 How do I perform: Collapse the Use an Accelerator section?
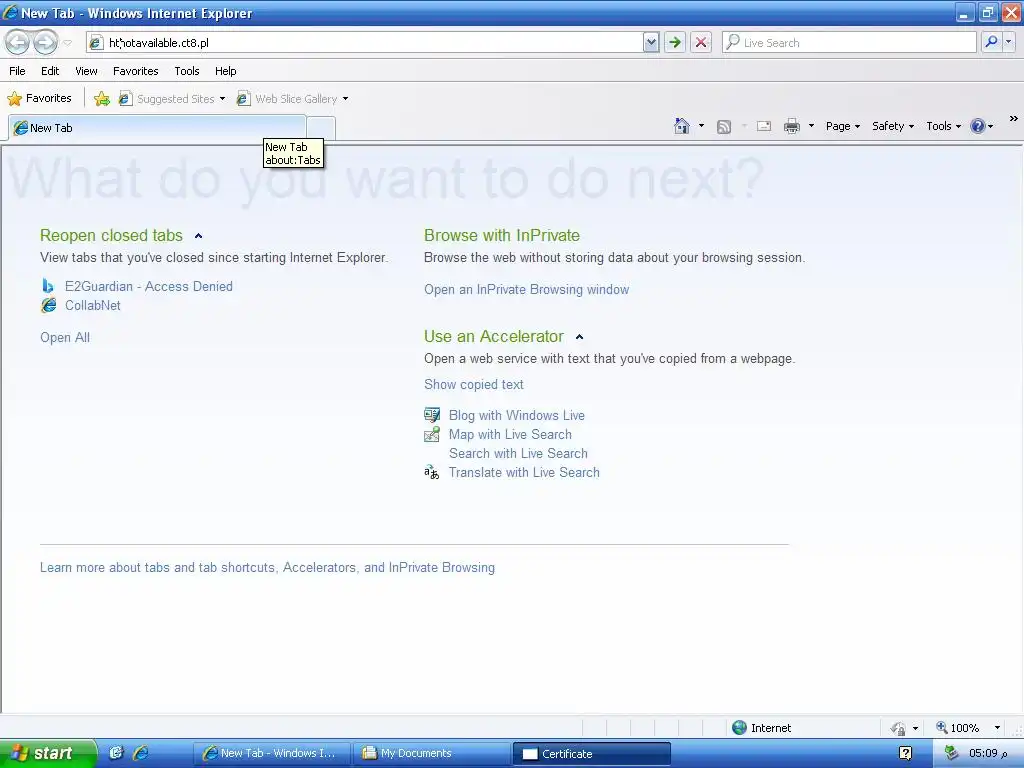(579, 337)
